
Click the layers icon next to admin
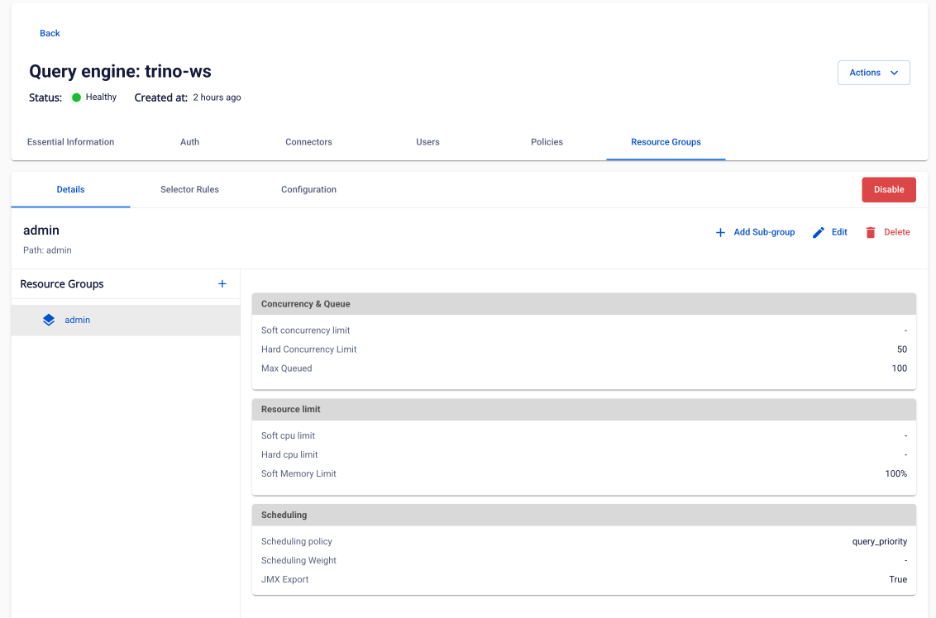tap(49, 320)
